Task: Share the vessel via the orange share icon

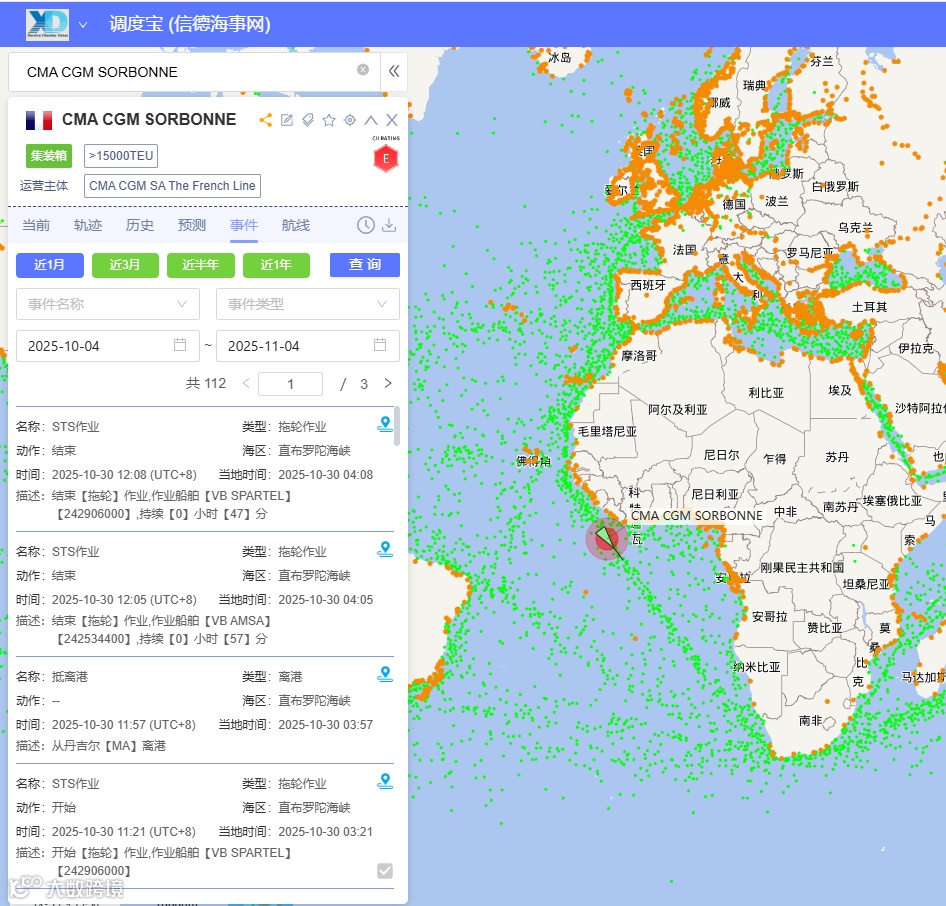Action: coord(265,120)
